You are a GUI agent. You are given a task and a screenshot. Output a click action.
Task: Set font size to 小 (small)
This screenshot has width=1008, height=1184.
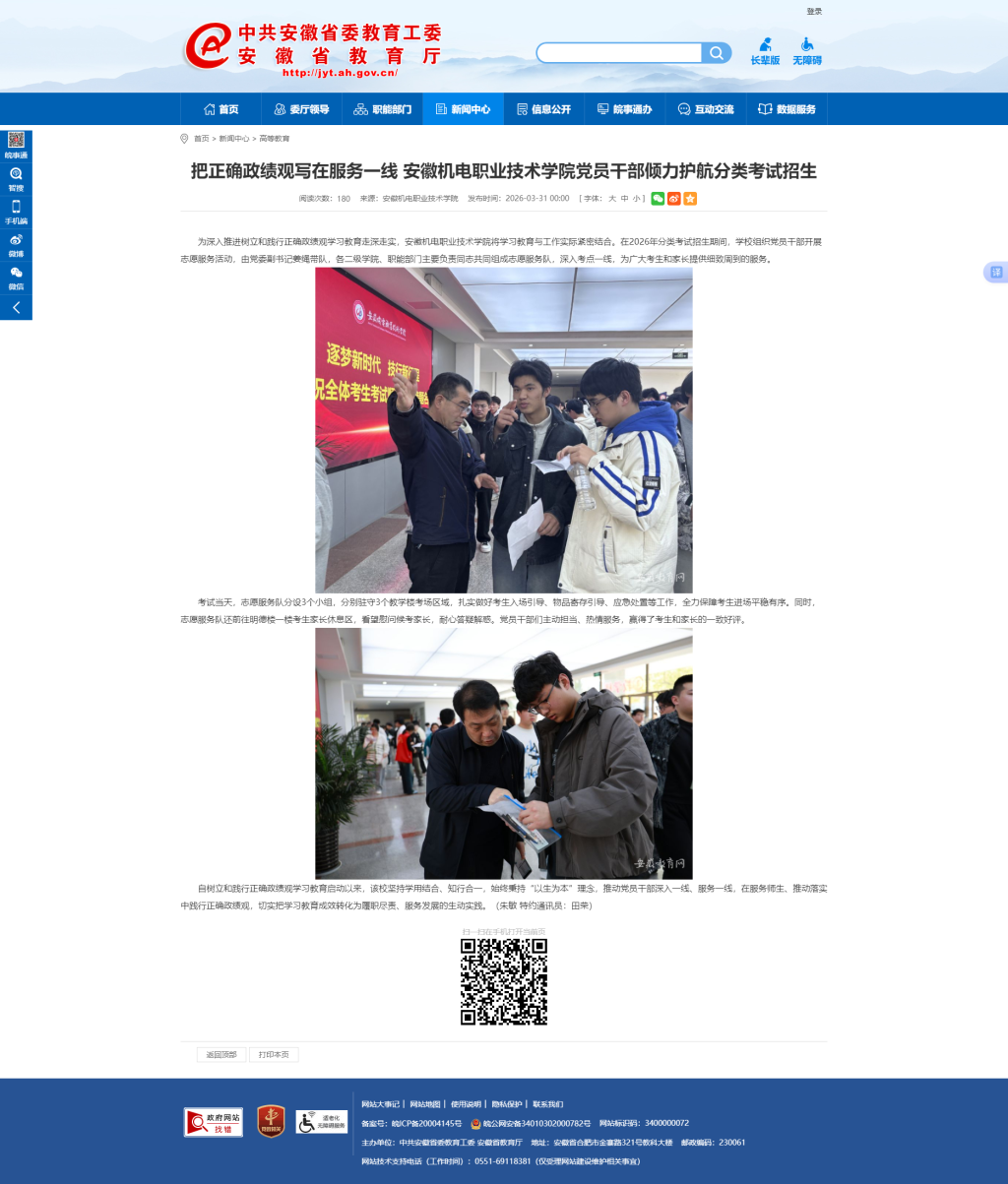[636, 199]
